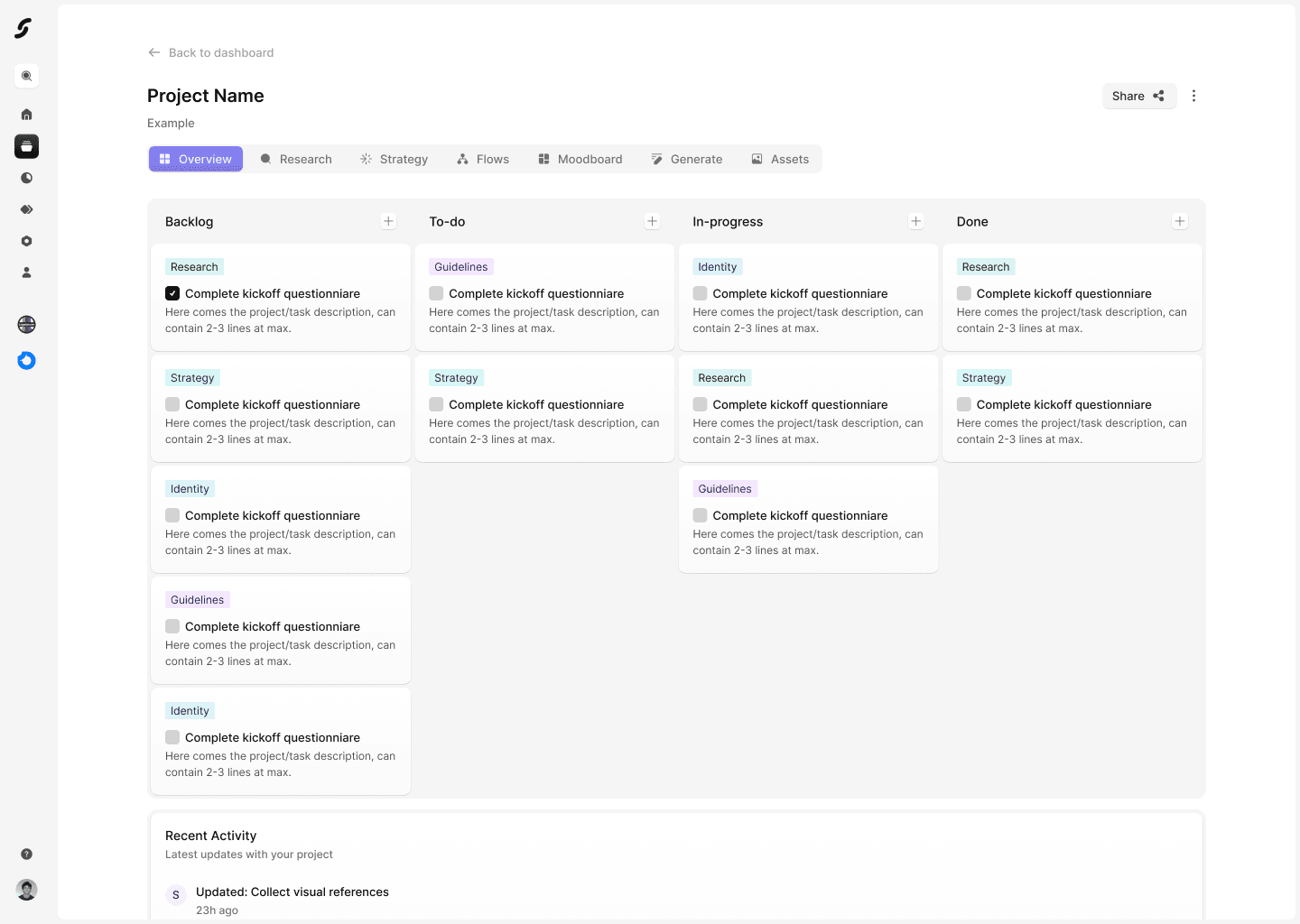Uncheck Backlog Research kickoff questionnaire checkbox
The height and width of the screenshot is (924, 1300).
coord(172,293)
